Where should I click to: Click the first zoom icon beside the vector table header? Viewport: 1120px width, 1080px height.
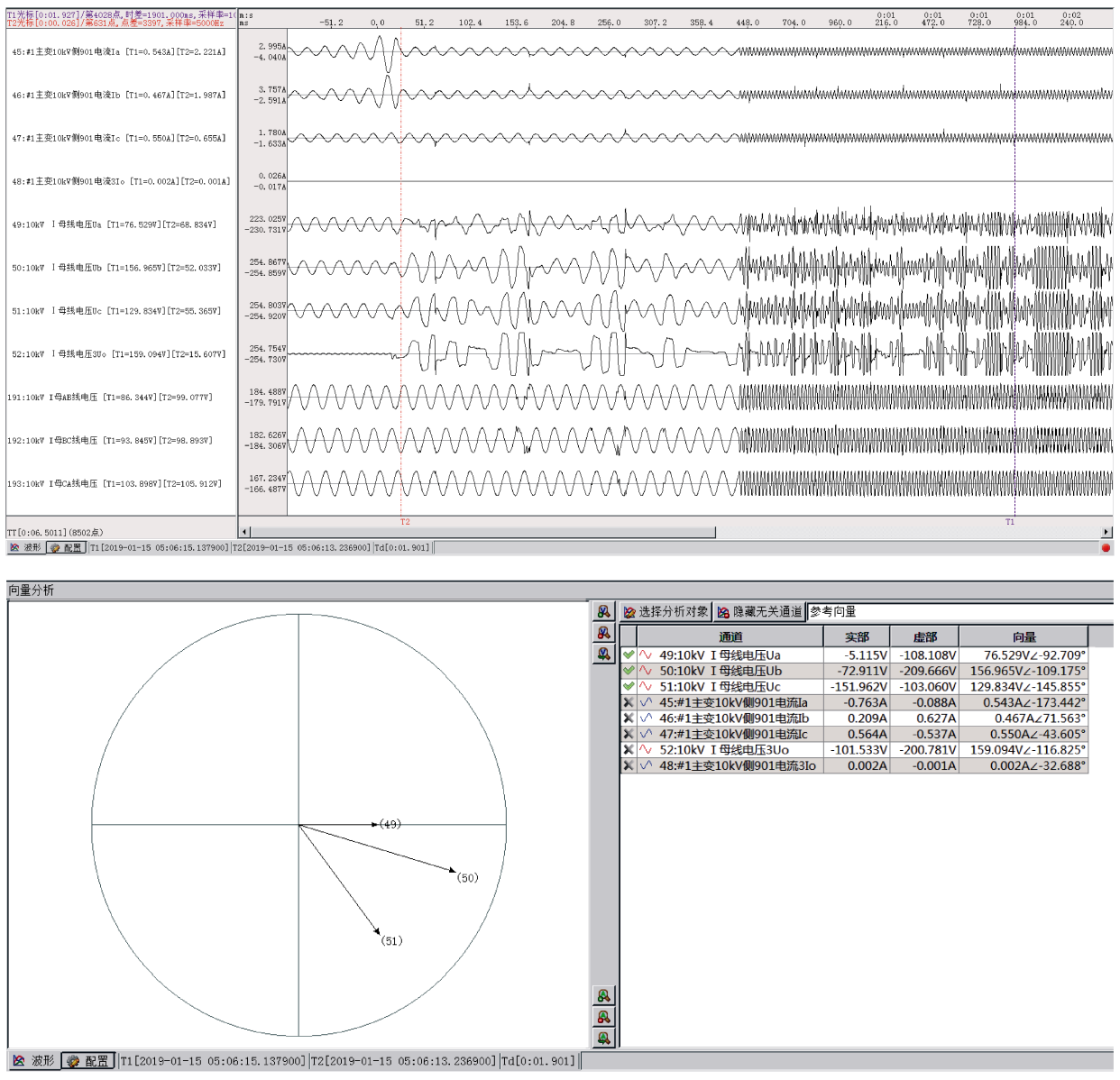click(x=603, y=612)
